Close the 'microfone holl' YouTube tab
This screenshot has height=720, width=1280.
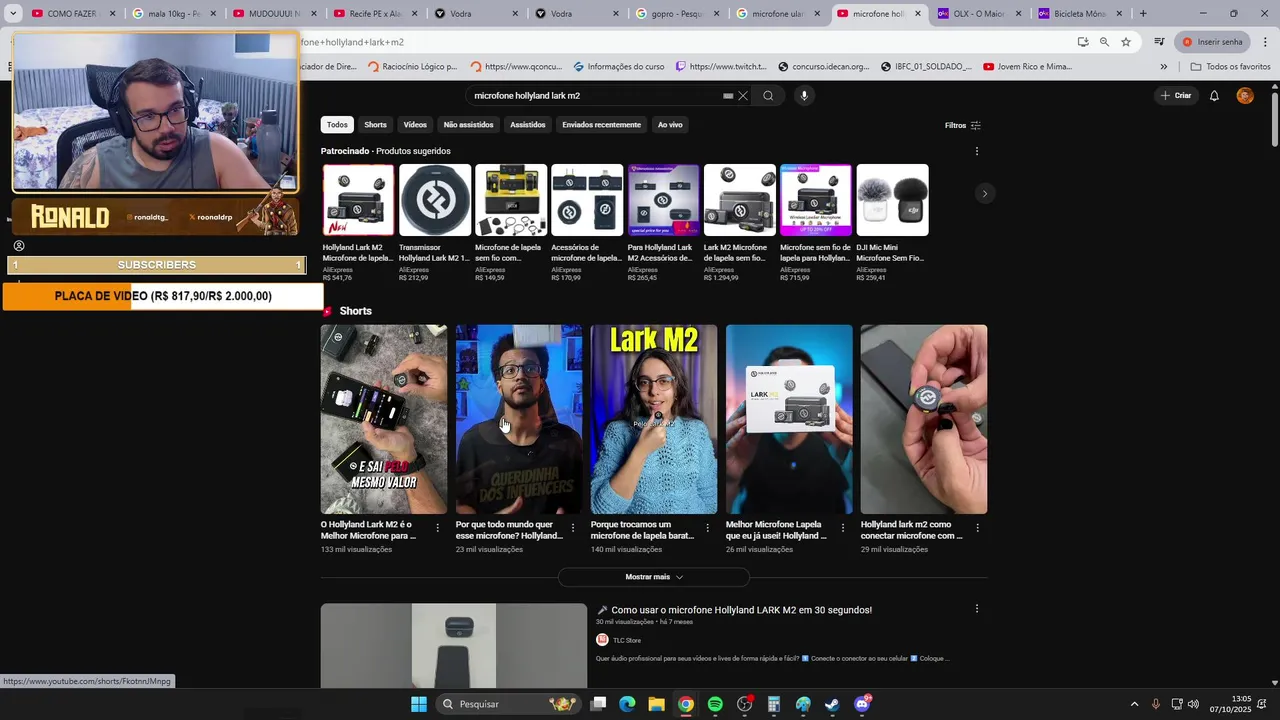[917, 14]
